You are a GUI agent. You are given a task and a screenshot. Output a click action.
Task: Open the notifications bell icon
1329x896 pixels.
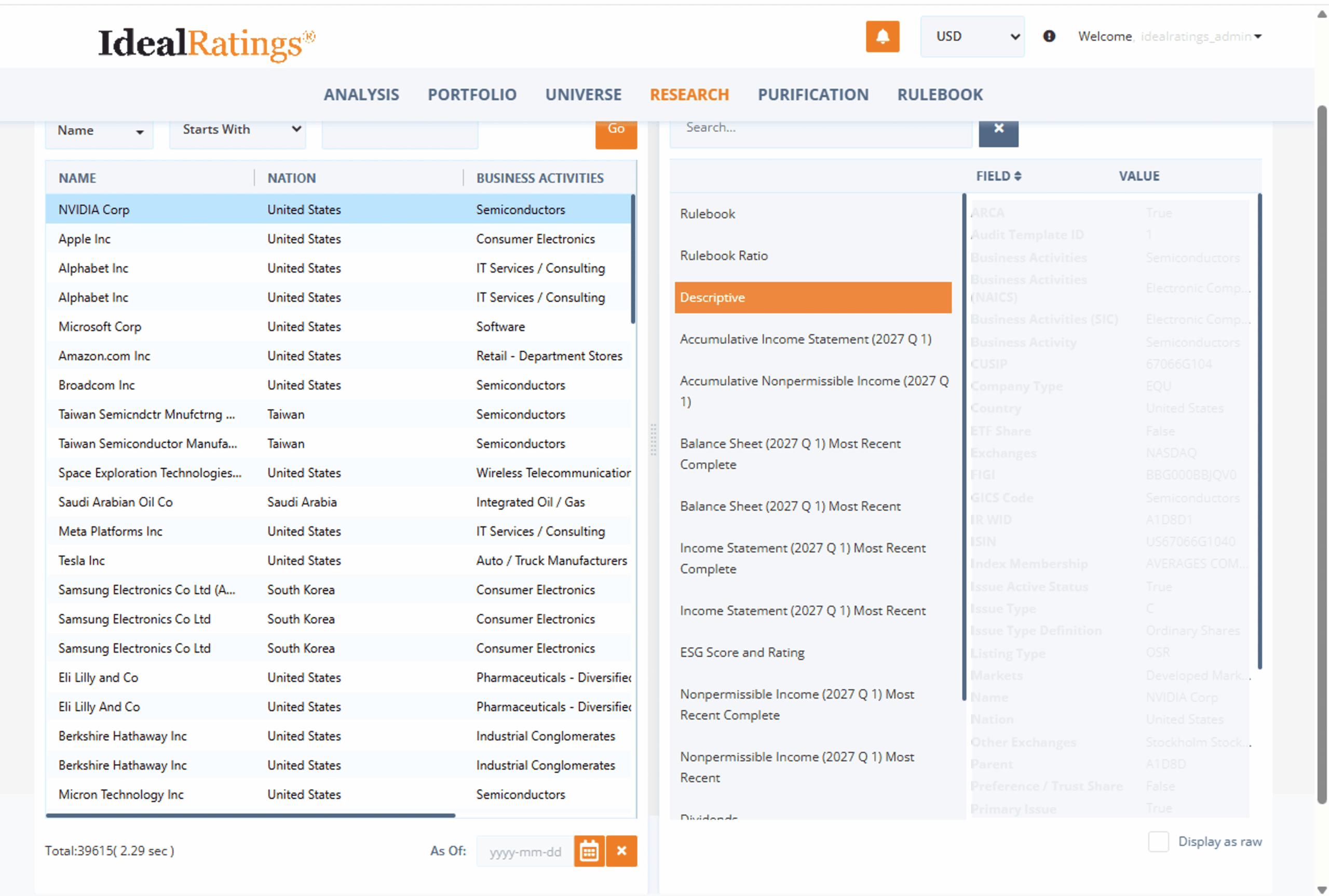point(882,36)
